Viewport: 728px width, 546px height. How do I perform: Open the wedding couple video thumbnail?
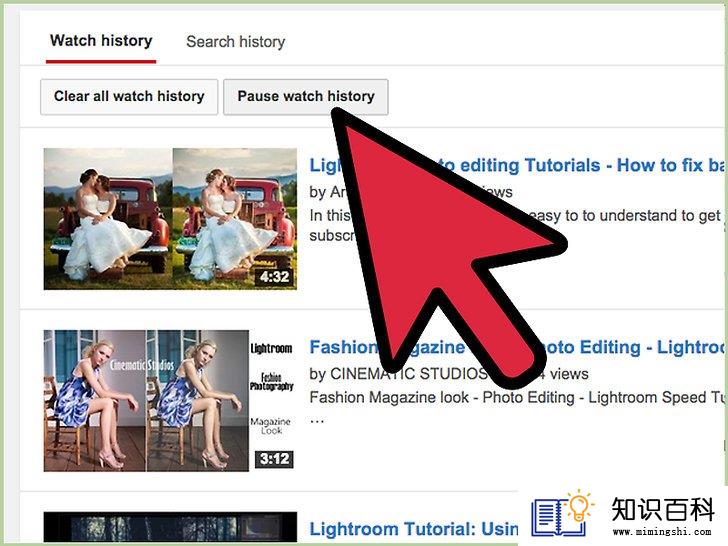point(170,219)
